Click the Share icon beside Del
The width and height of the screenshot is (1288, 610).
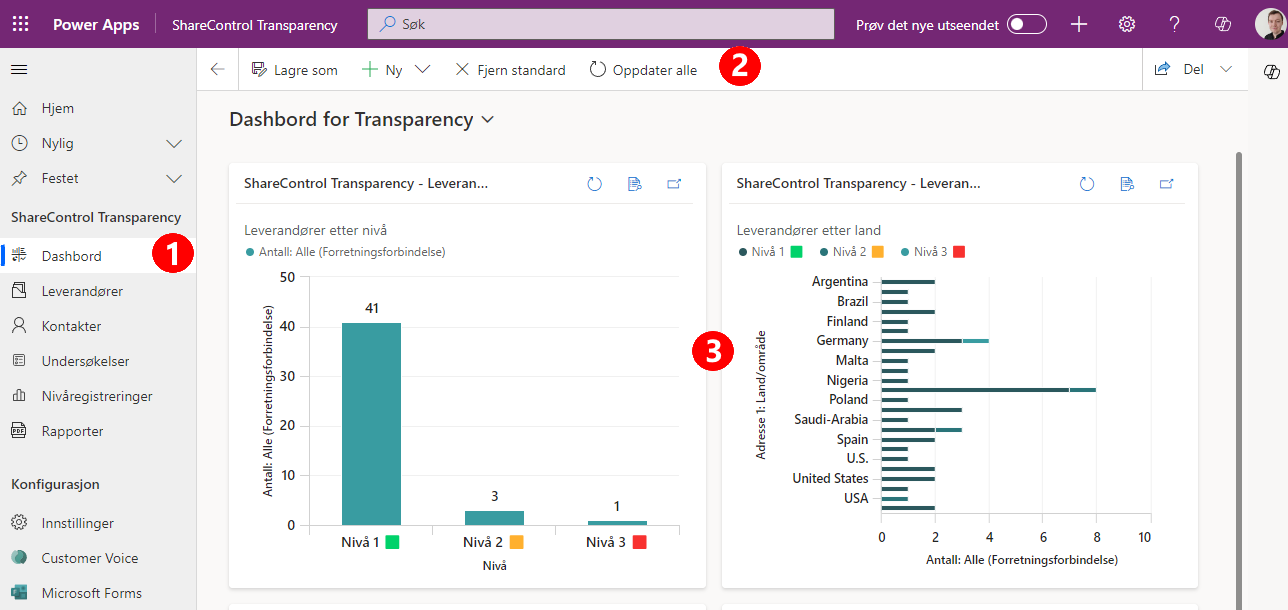1162,70
